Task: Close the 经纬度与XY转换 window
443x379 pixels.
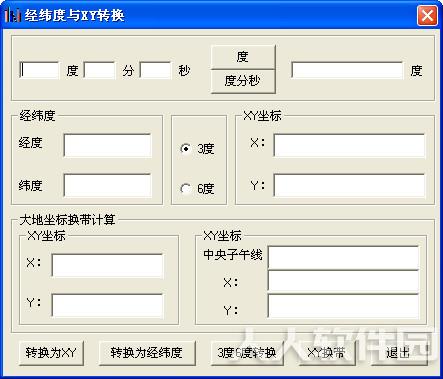Action: click(x=427, y=15)
